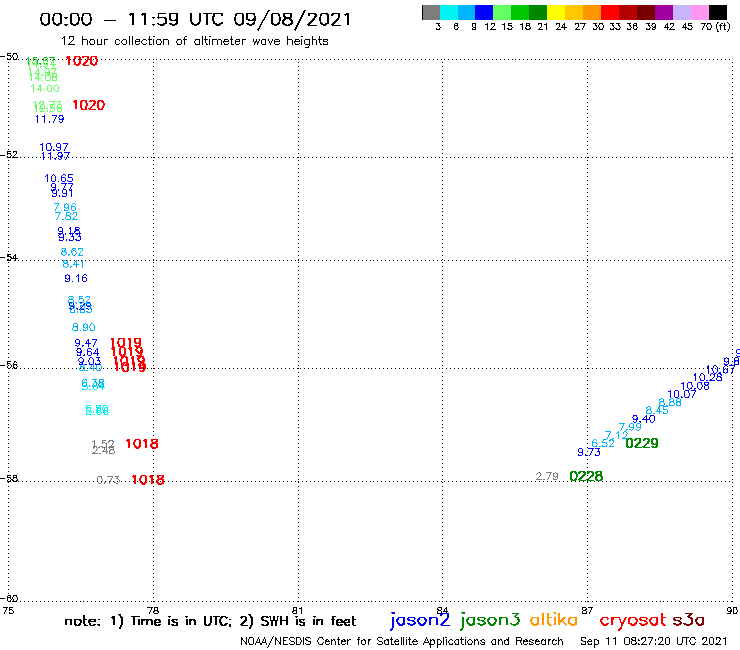Pick the yellow swatch in the color scale
This screenshot has height=650, width=740.
(556, 12)
